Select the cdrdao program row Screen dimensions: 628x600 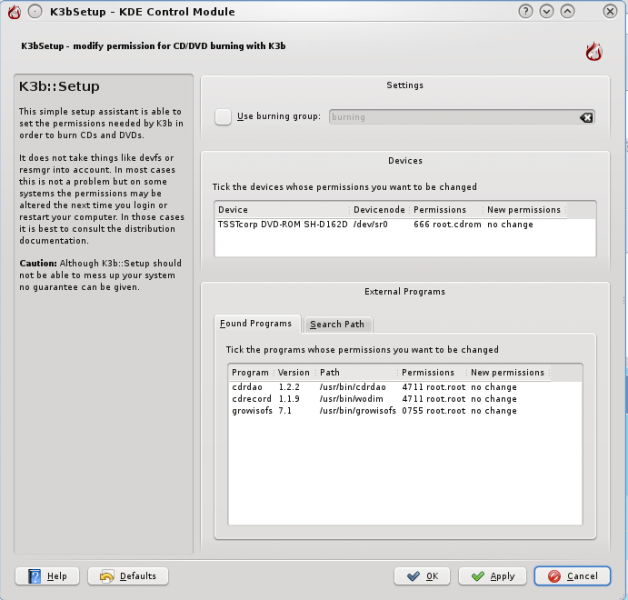click(405, 387)
